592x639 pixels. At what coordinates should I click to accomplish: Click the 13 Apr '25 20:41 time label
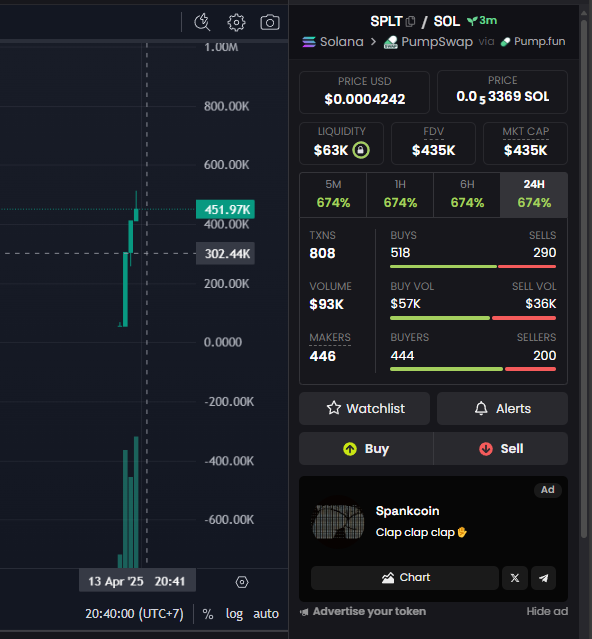coord(137,581)
